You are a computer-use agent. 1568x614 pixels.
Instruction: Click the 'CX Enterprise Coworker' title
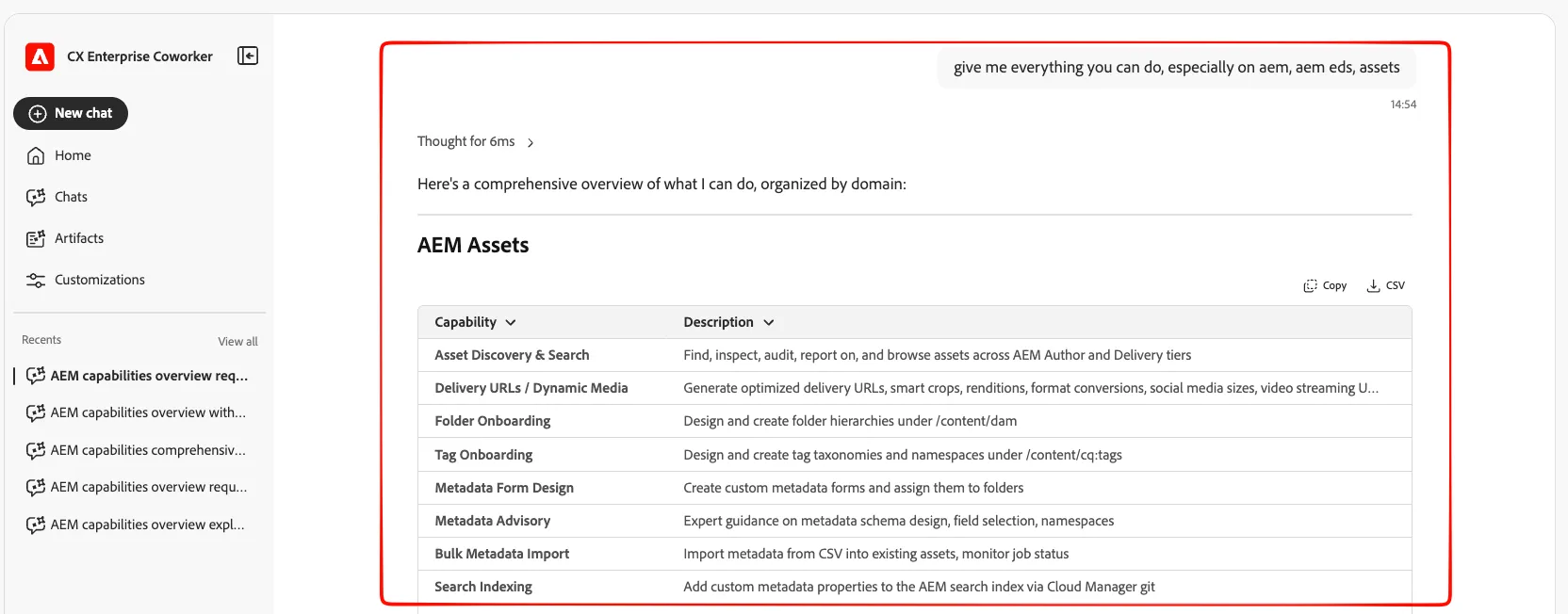pyautogui.click(x=139, y=57)
